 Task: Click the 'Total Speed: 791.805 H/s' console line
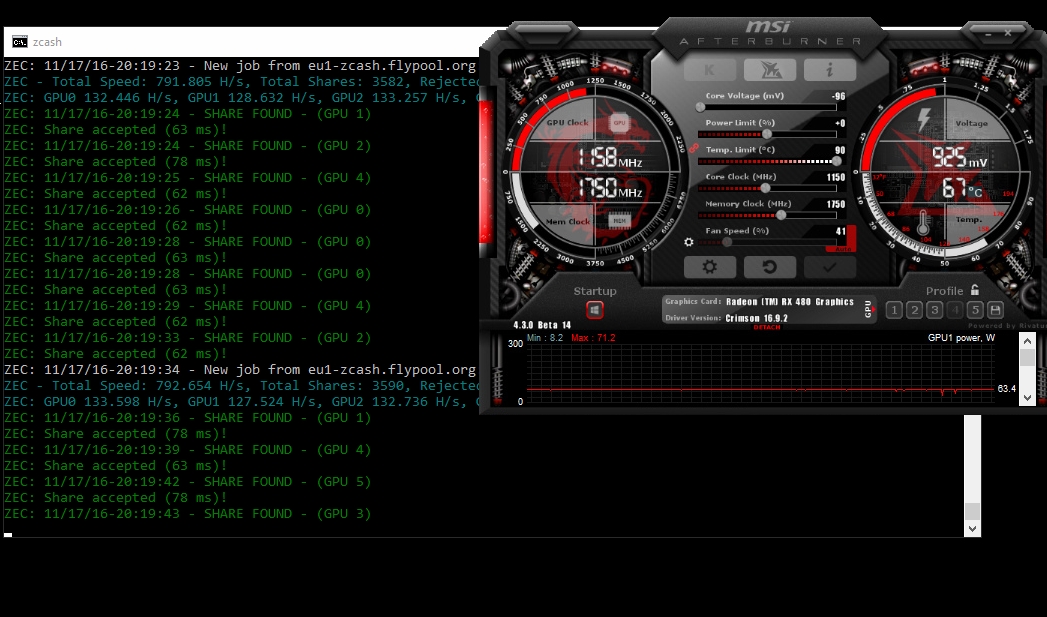click(242, 82)
